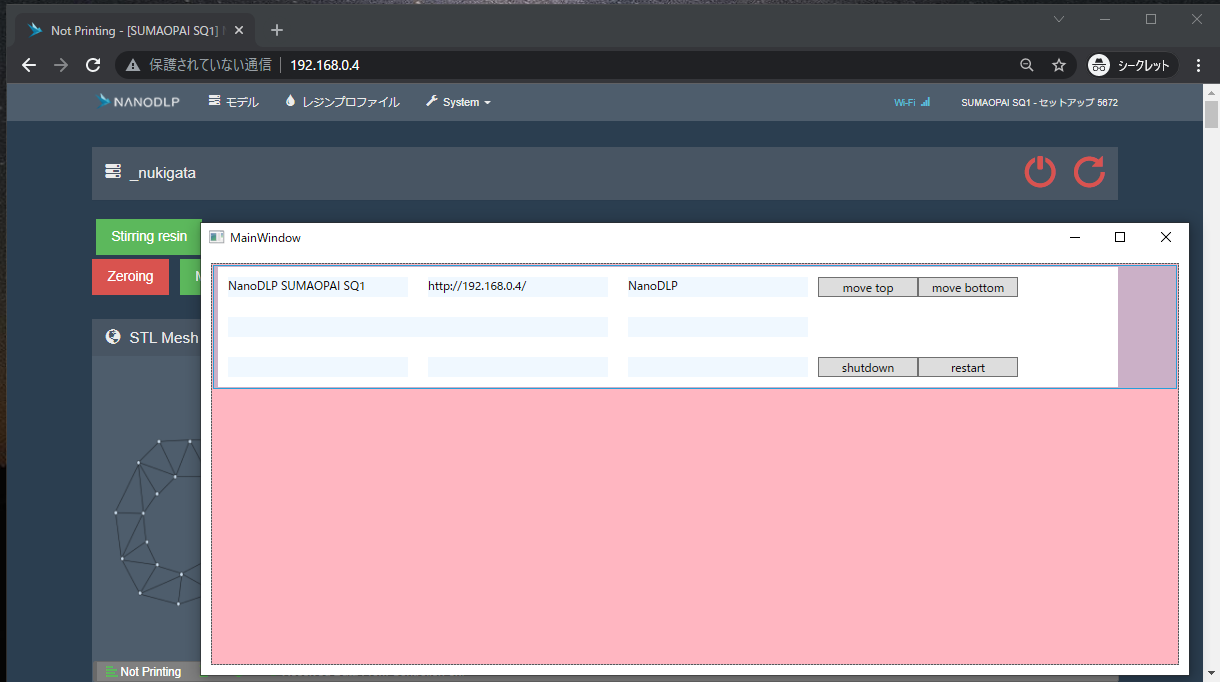
Task: Click the droplet icon before レジンプロファイル
Action: pyautogui.click(x=290, y=101)
